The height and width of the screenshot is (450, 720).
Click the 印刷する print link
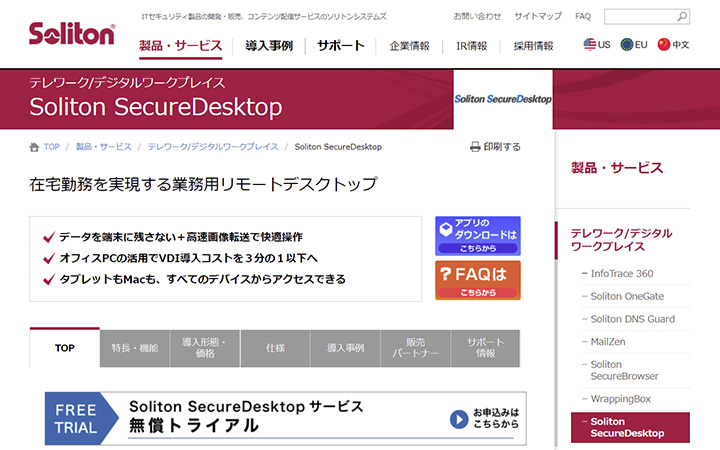pos(502,147)
